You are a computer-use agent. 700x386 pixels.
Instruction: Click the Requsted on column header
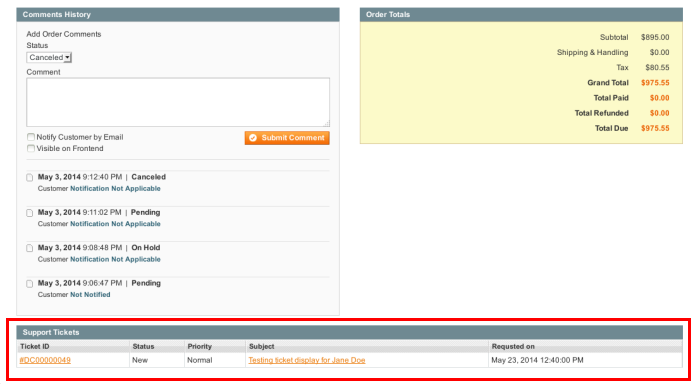click(586, 346)
